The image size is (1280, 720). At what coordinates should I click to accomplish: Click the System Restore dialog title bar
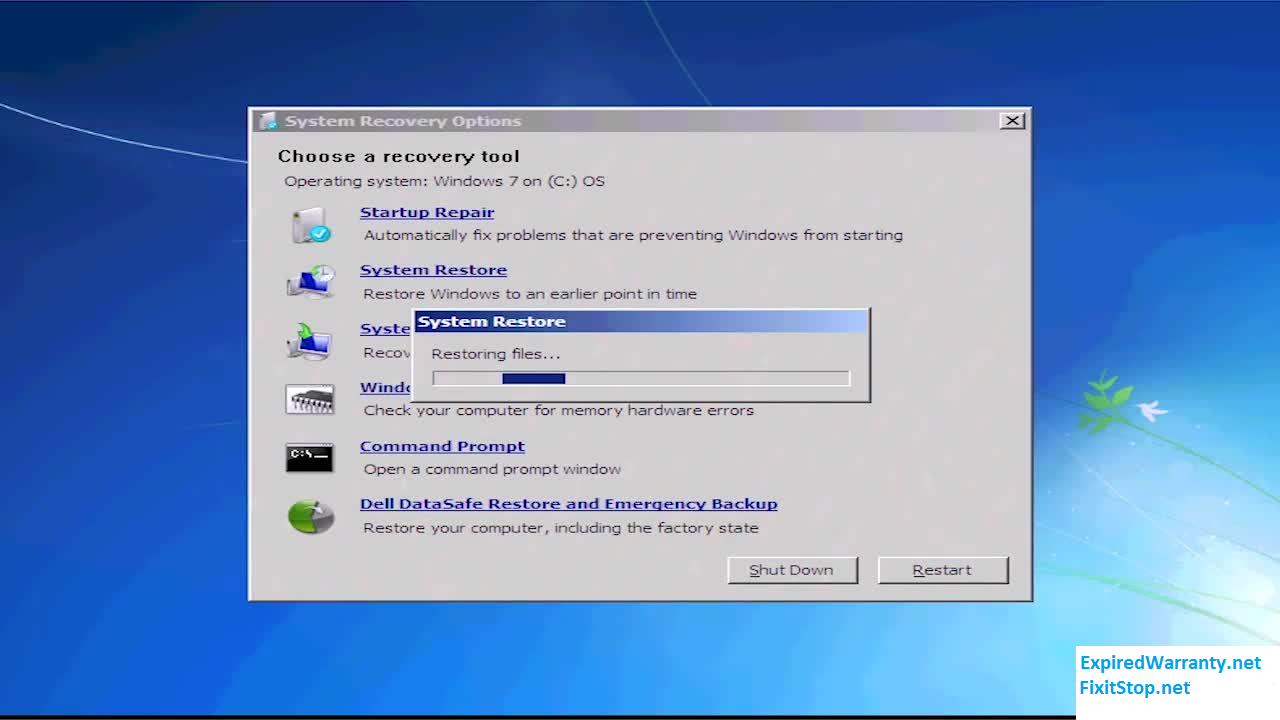(640, 321)
